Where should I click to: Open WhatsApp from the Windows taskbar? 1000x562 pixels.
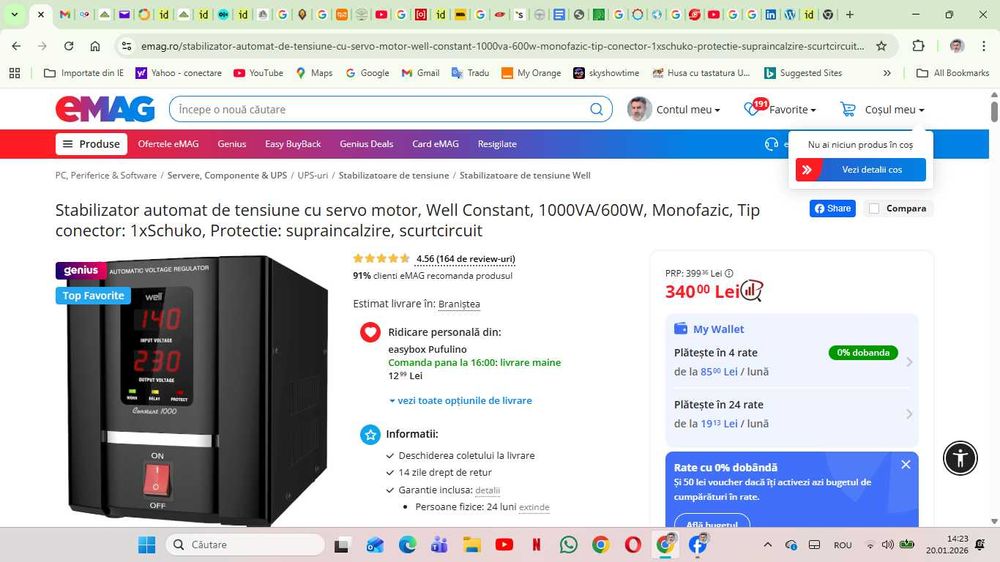point(568,545)
